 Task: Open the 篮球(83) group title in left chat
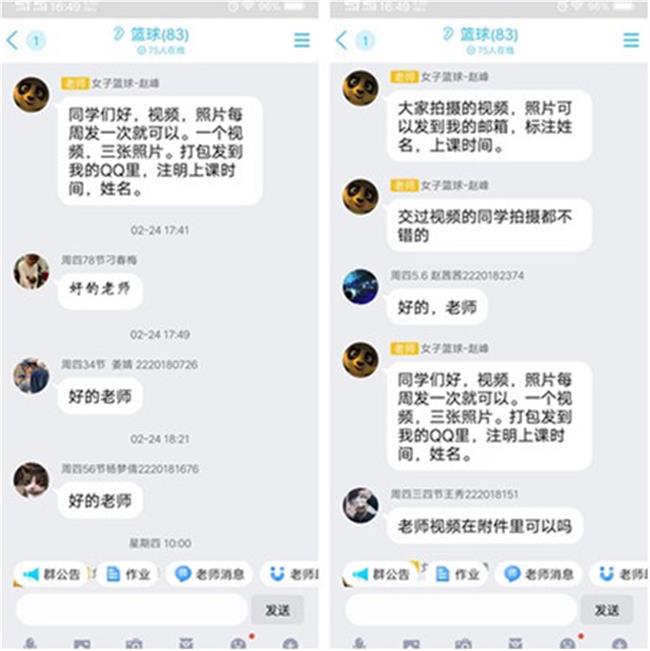tap(159, 34)
